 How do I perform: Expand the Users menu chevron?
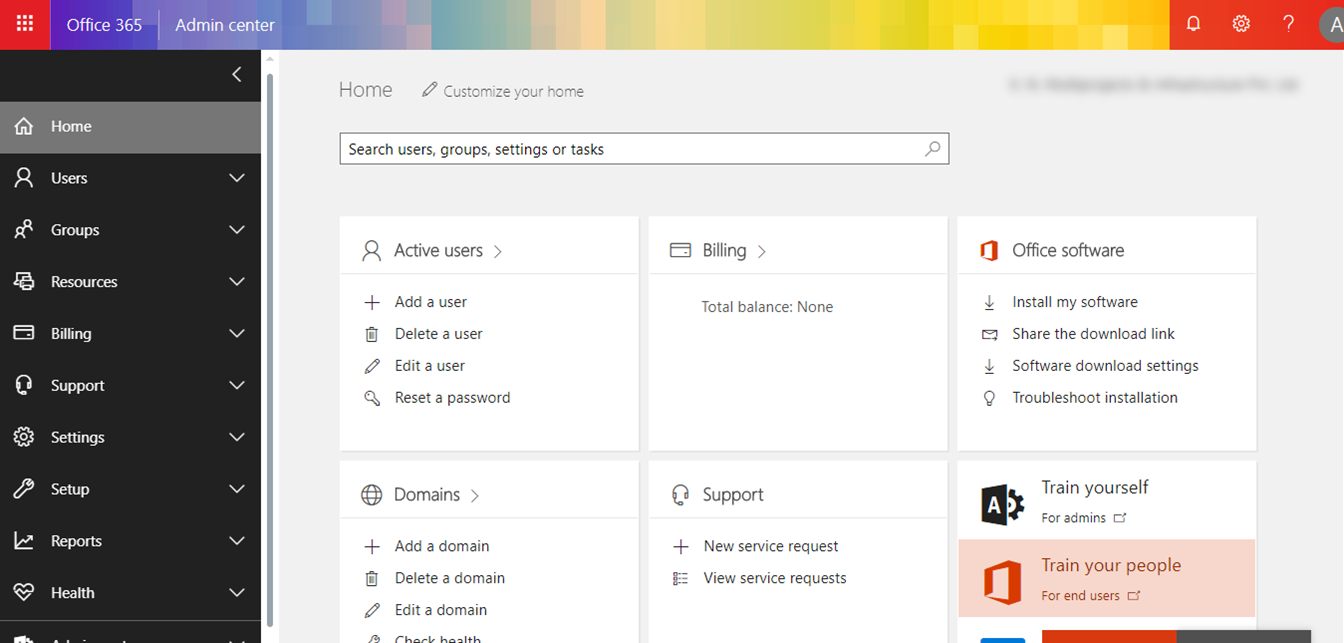click(x=237, y=178)
